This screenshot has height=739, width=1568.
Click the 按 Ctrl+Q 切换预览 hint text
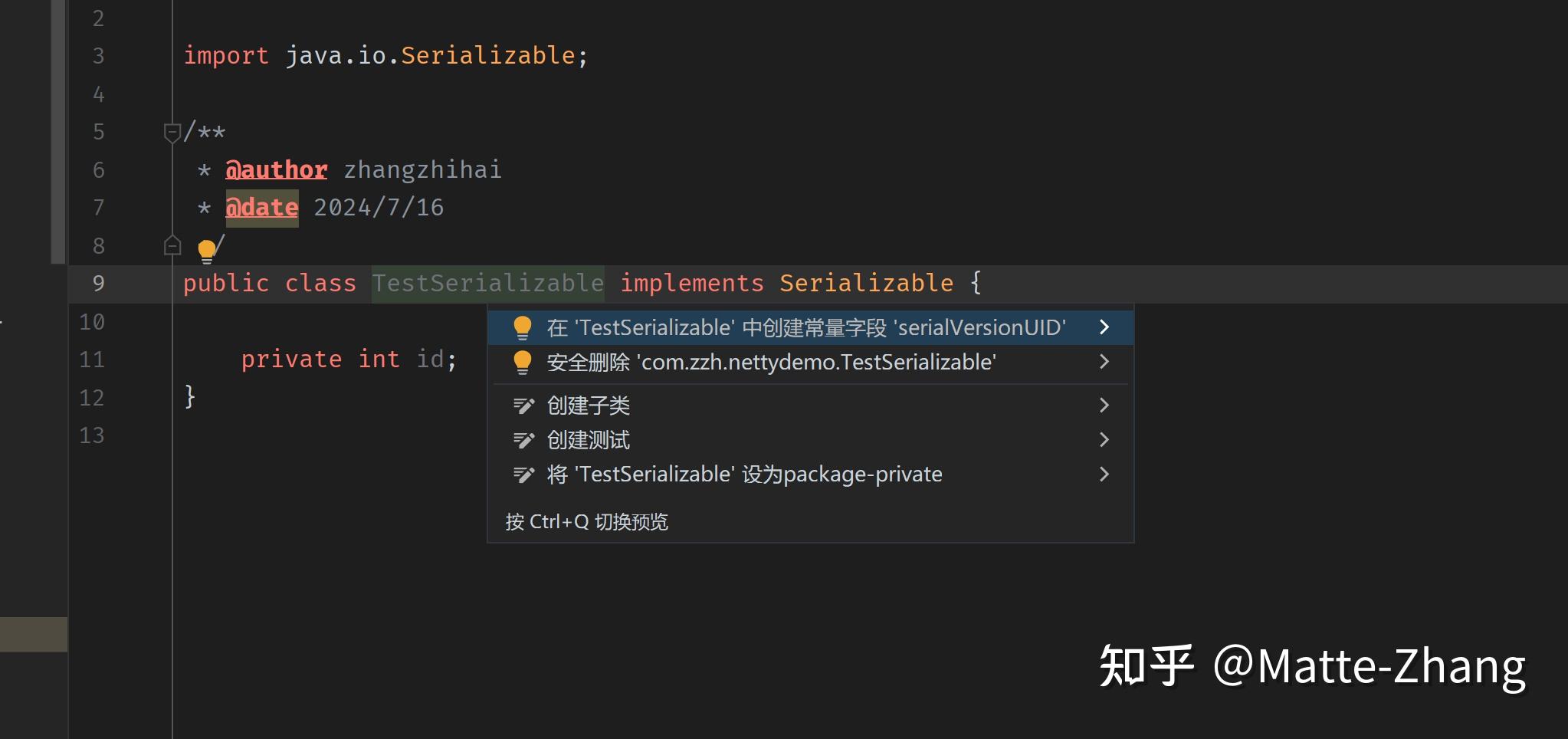[586, 521]
